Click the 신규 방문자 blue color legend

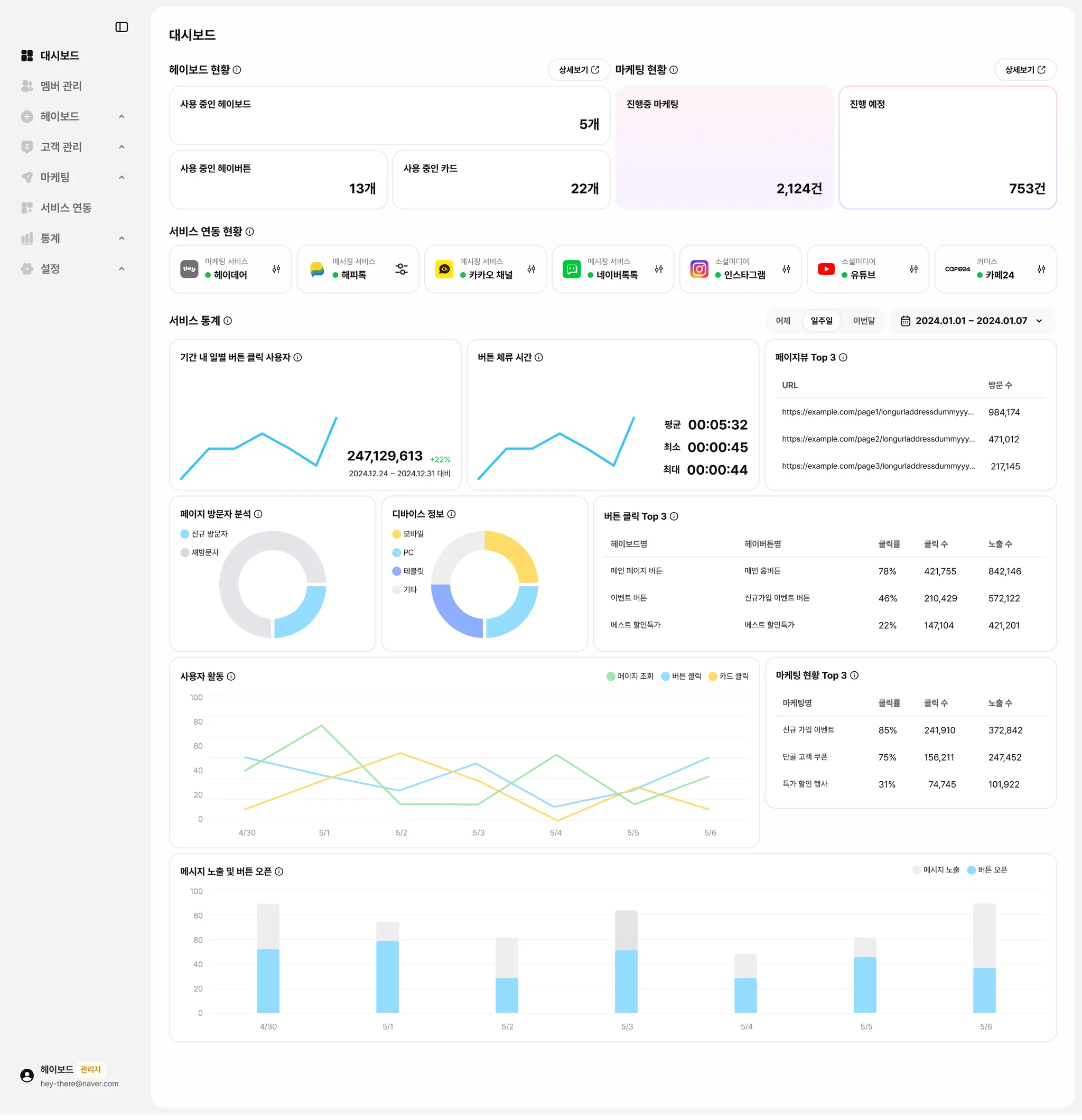click(185, 534)
